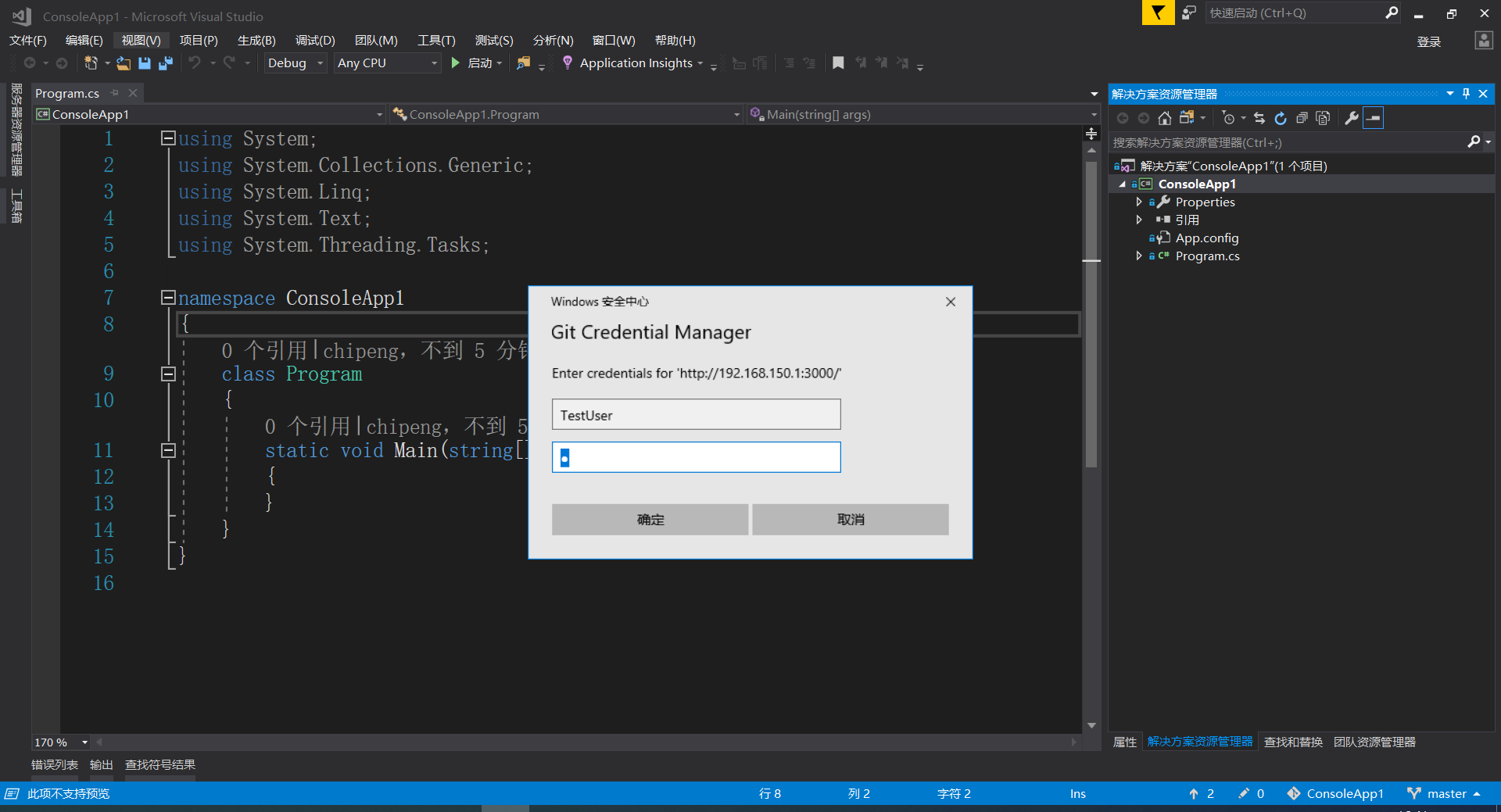Click the New Project toolbar icon
The image size is (1501, 812).
point(91,63)
